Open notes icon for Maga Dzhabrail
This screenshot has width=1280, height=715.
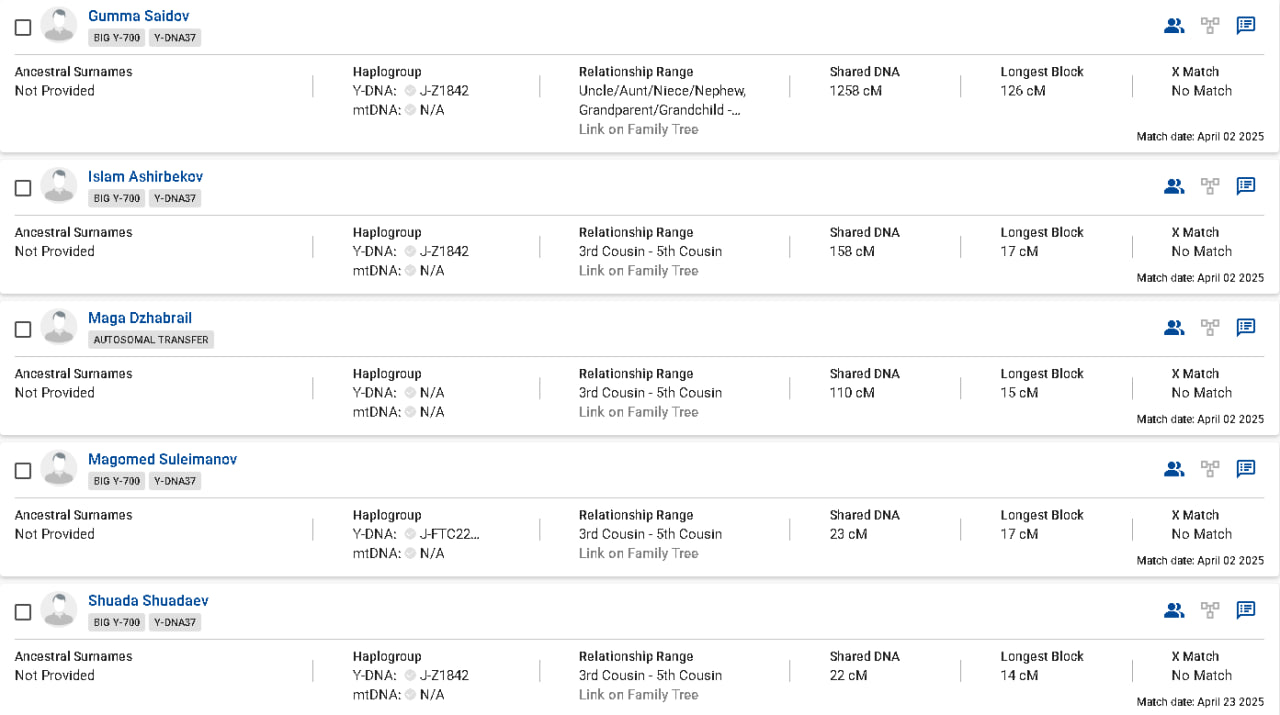pyautogui.click(x=1246, y=327)
